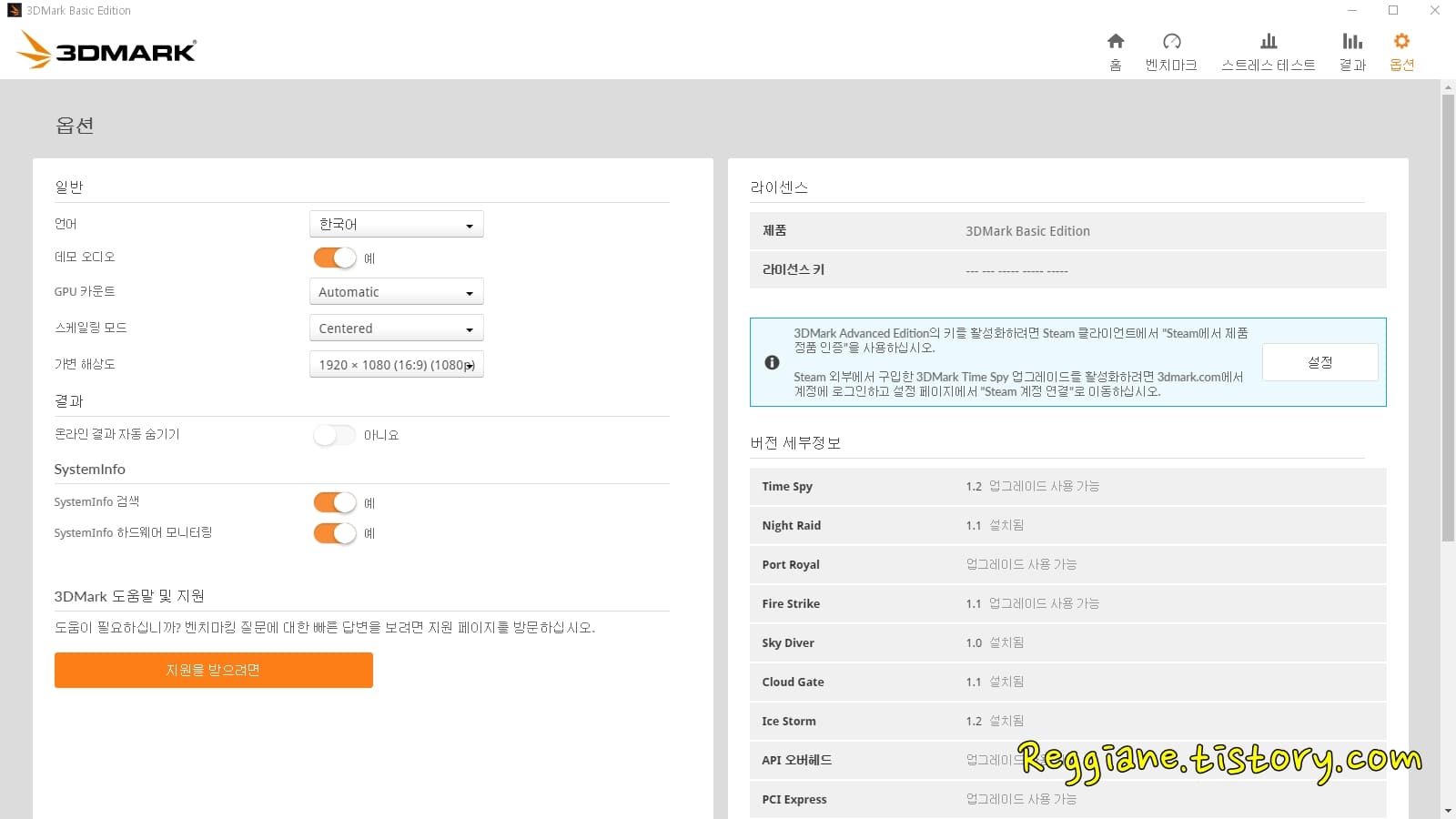1456x819 pixels.
Task: Click the scrollbar up arrow
Action: coord(1448,87)
